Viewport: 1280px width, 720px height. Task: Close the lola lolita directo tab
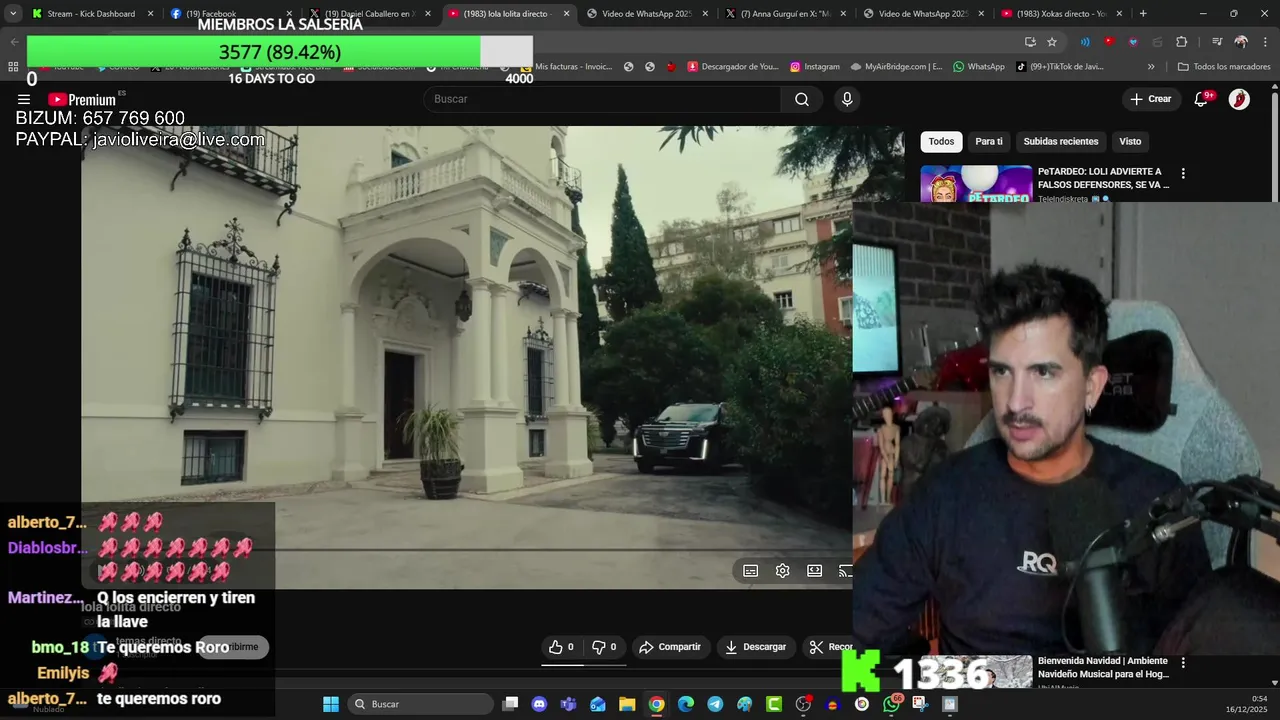tap(566, 14)
